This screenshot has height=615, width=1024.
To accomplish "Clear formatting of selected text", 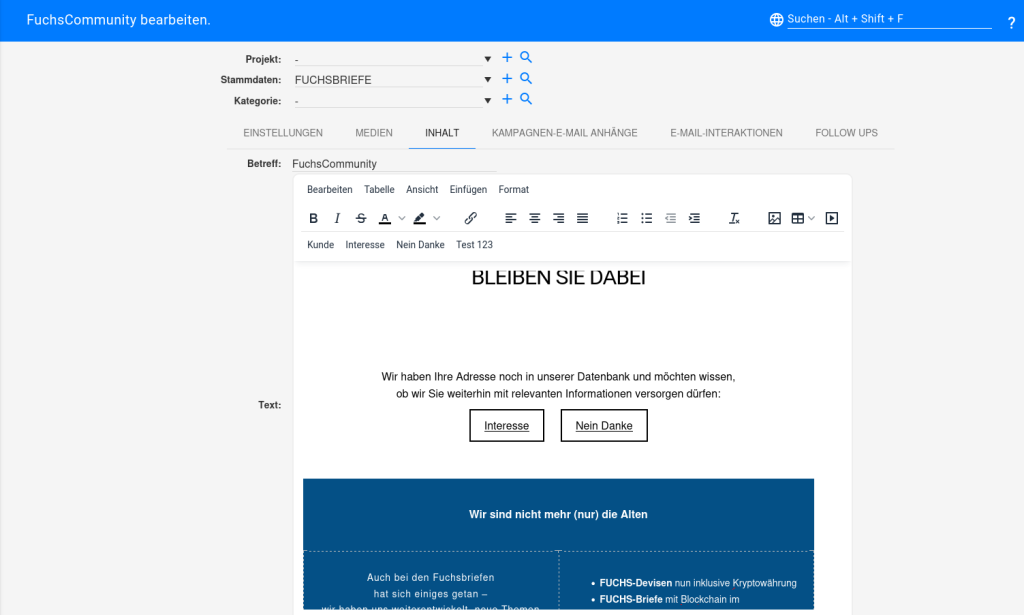I will [734, 218].
